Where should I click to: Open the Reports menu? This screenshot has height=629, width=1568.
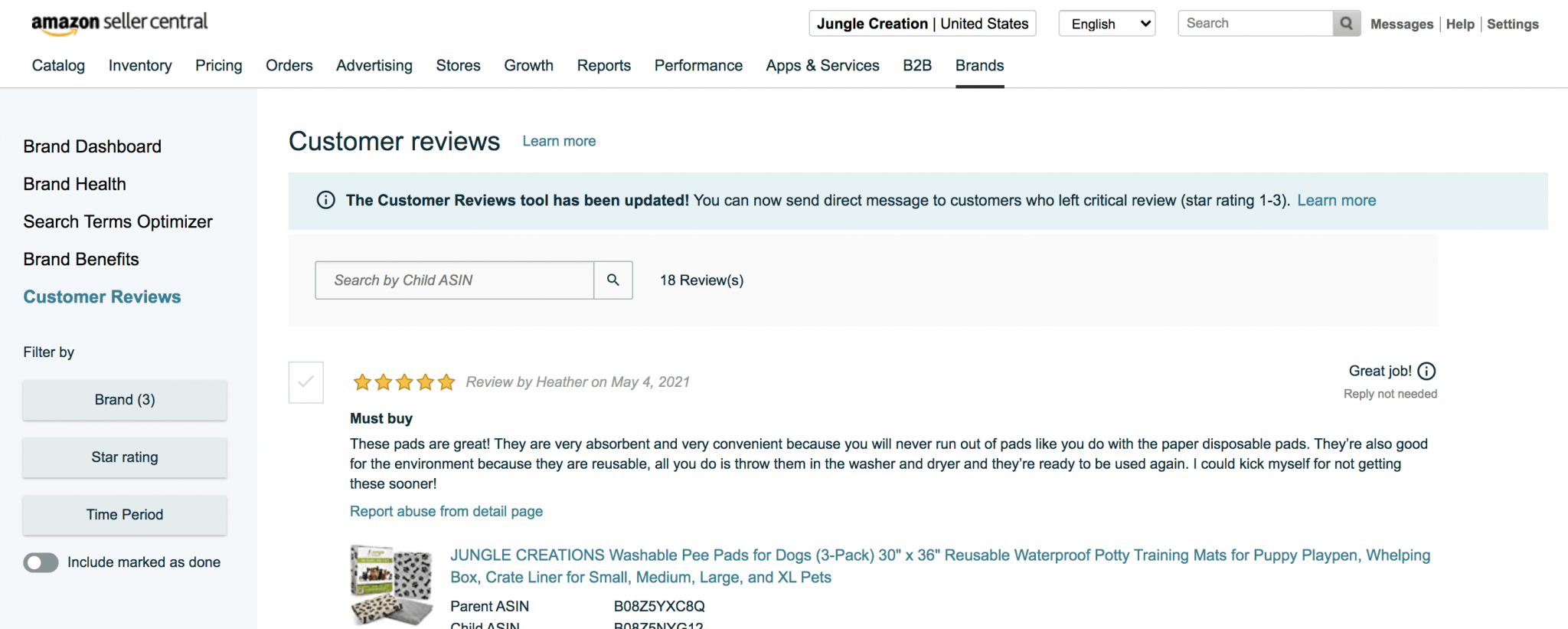click(x=604, y=66)
